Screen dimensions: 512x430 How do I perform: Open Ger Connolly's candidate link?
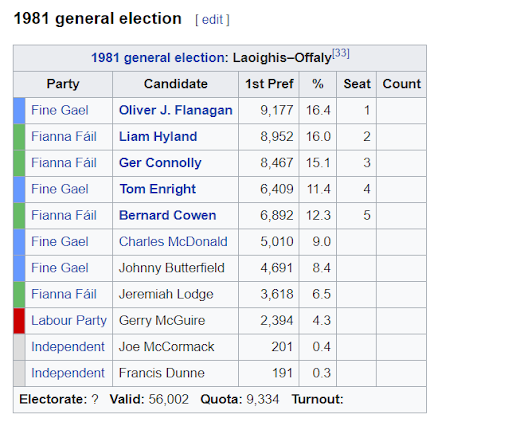pyautogui.click(x=160, y=163)
